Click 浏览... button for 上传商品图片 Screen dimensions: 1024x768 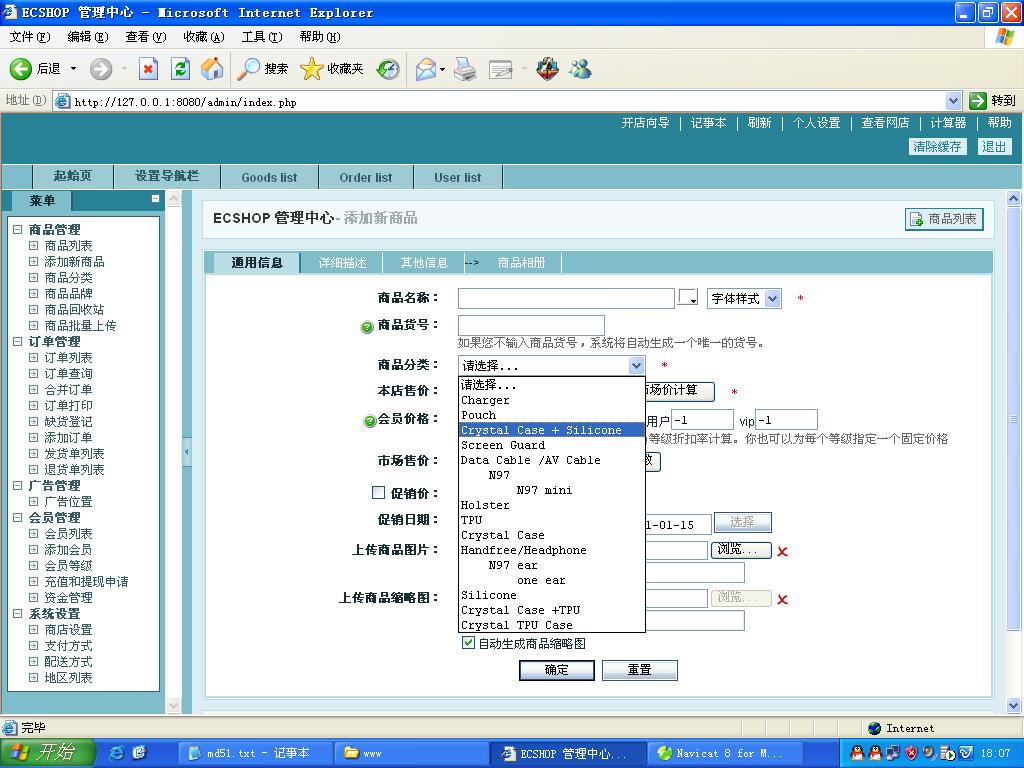[x=741, y=550]
